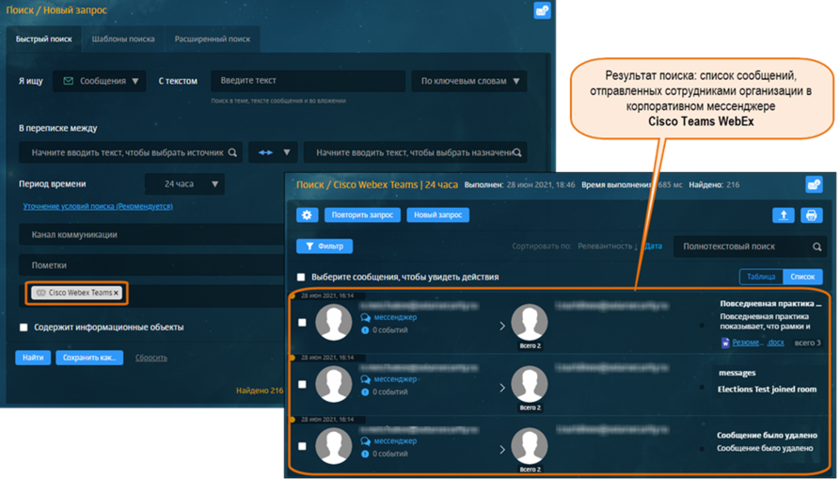Click the magnifier icon in source field
The height and width of the screenshot is (479, 840).
(x=232, y=153)
